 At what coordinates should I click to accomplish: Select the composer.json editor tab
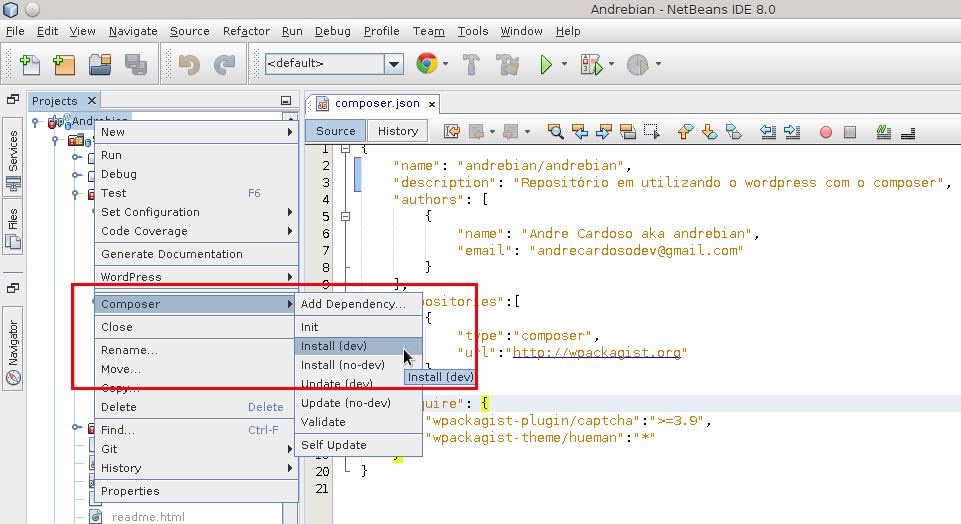click(377, 104)
